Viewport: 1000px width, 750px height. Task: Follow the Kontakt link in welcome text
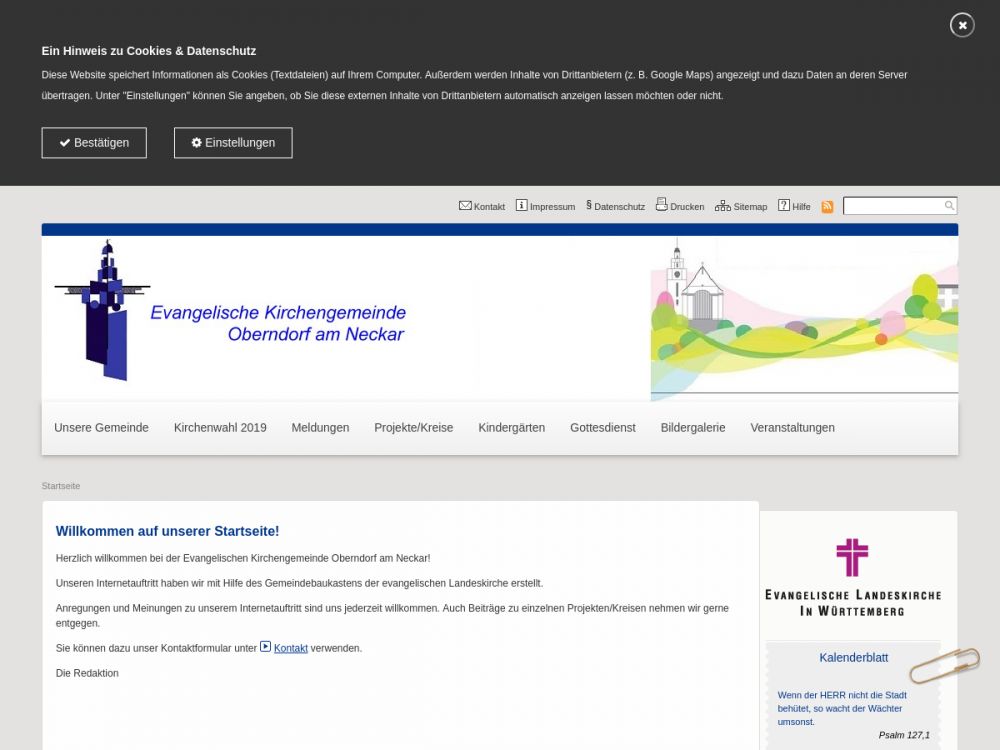point(290,649)
